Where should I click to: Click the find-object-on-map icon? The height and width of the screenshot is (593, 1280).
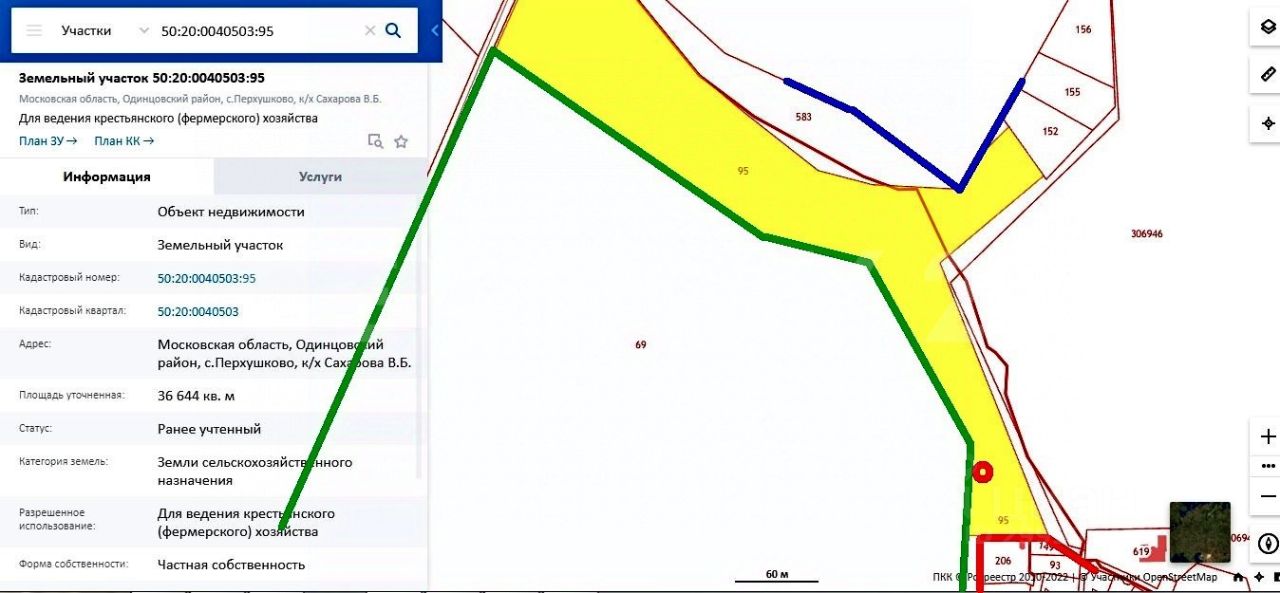[x=375, y=141]
